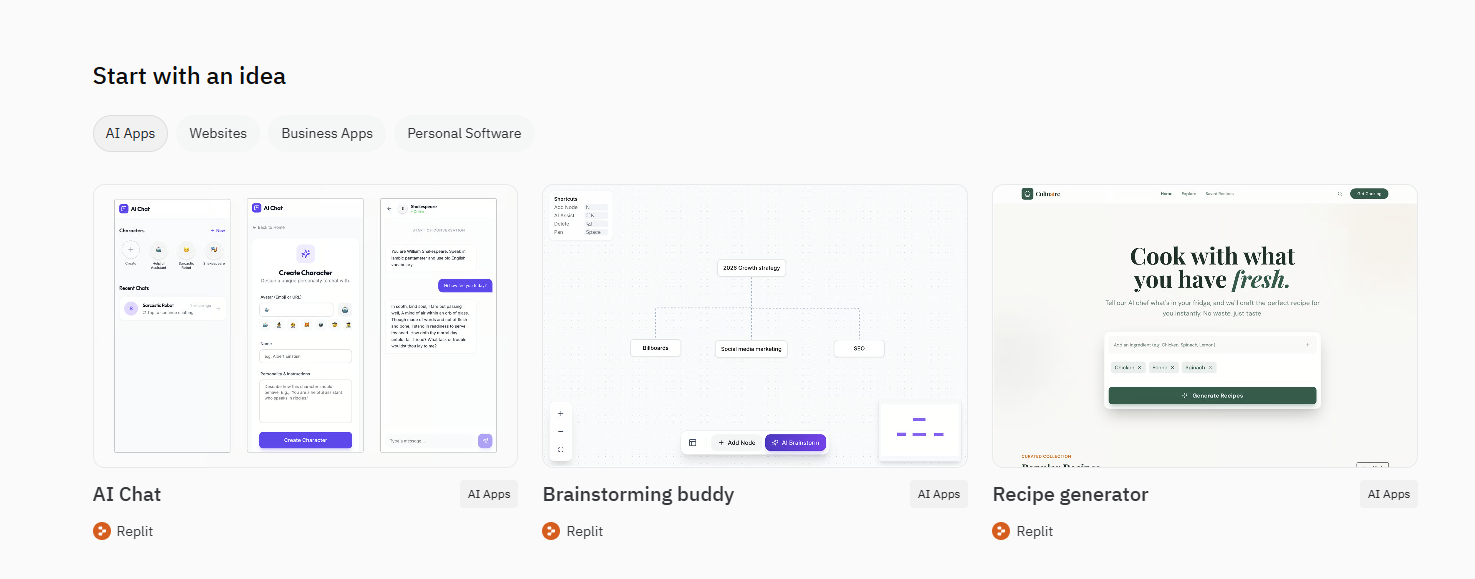Click the zoom-in plus icon in the brainstorming preview

pyautogui.click(x=560, y=413)
